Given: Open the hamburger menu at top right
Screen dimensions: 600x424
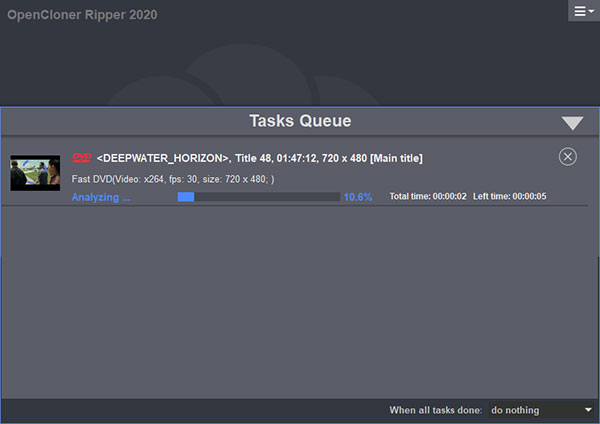Looking at the screenshot, I should point(584,11).
